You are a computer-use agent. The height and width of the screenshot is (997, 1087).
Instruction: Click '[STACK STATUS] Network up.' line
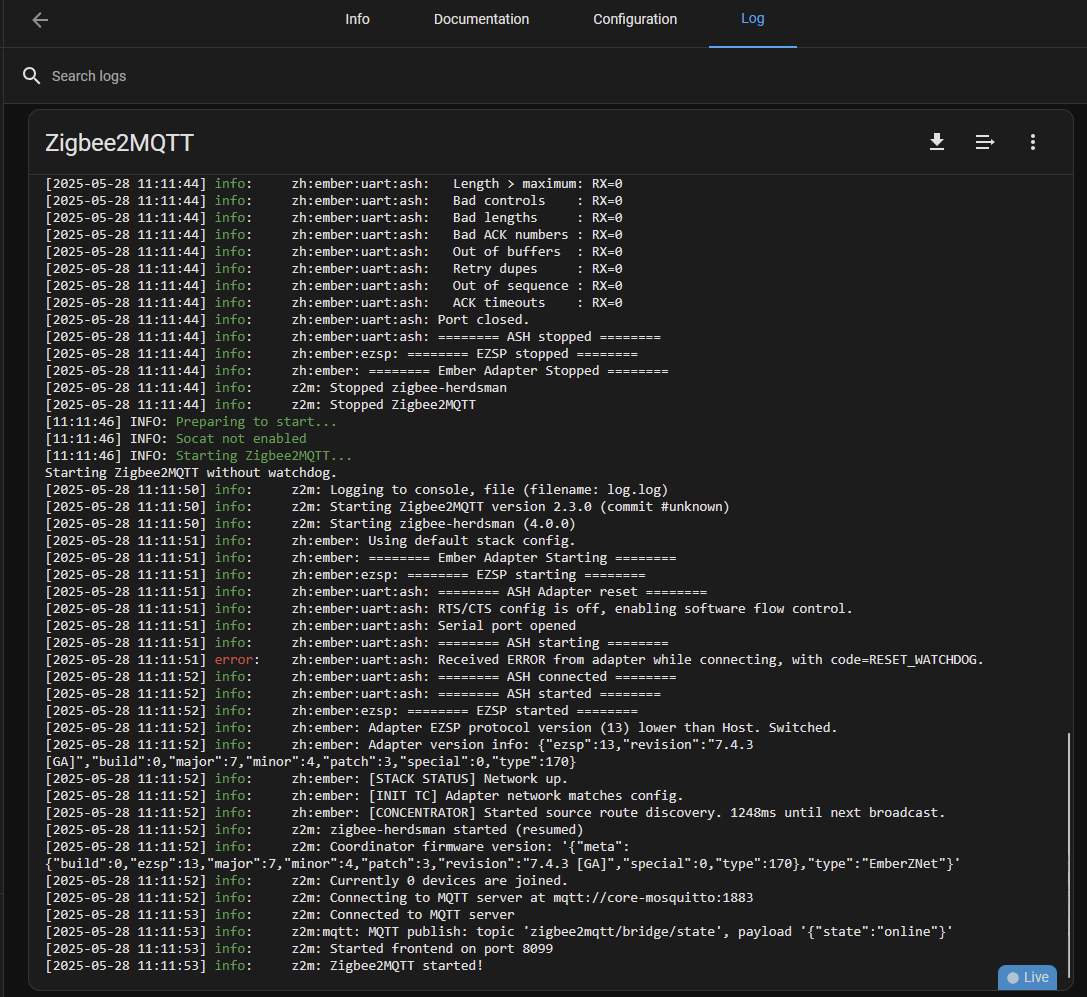pyautogui.click(x=306, y=779)
